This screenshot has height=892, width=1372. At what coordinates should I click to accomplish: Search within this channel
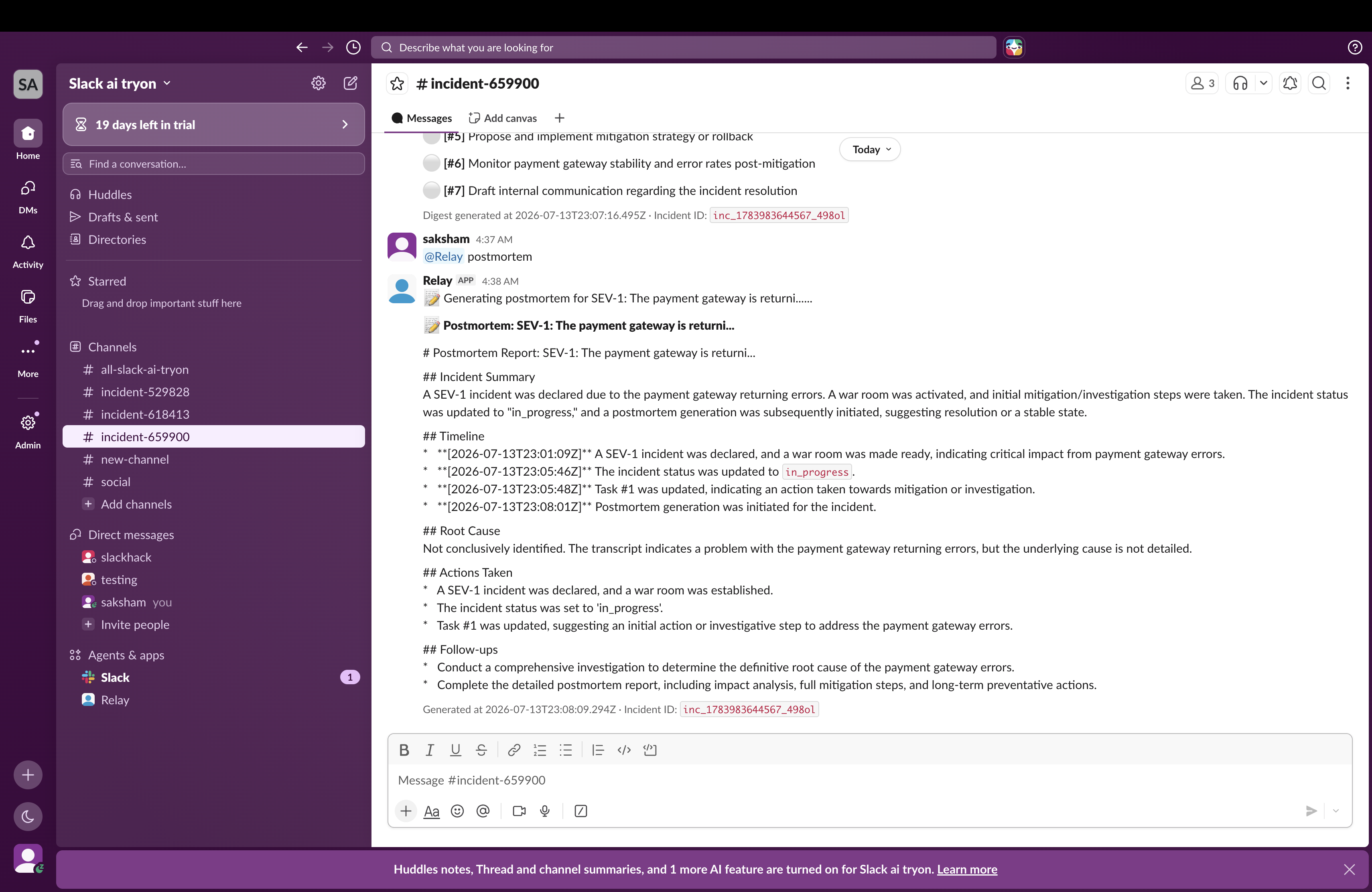click(x=1319, y=83)
